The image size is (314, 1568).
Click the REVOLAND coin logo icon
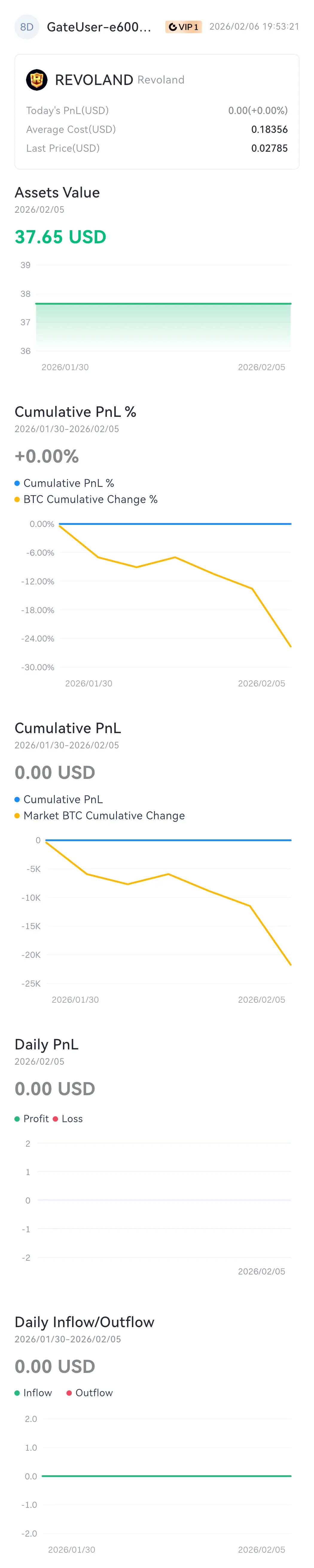(x=36, y=80)
